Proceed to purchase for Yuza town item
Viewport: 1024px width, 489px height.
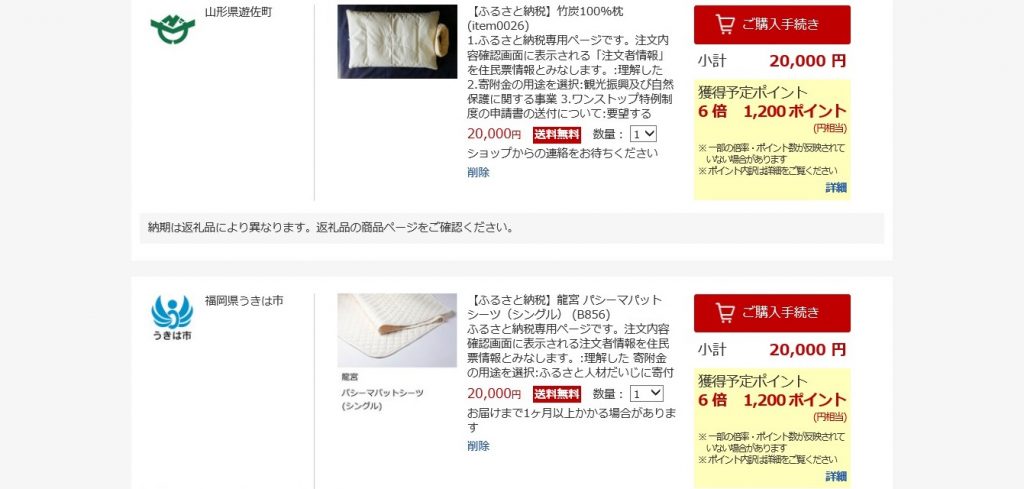click(x=772, y=25)
